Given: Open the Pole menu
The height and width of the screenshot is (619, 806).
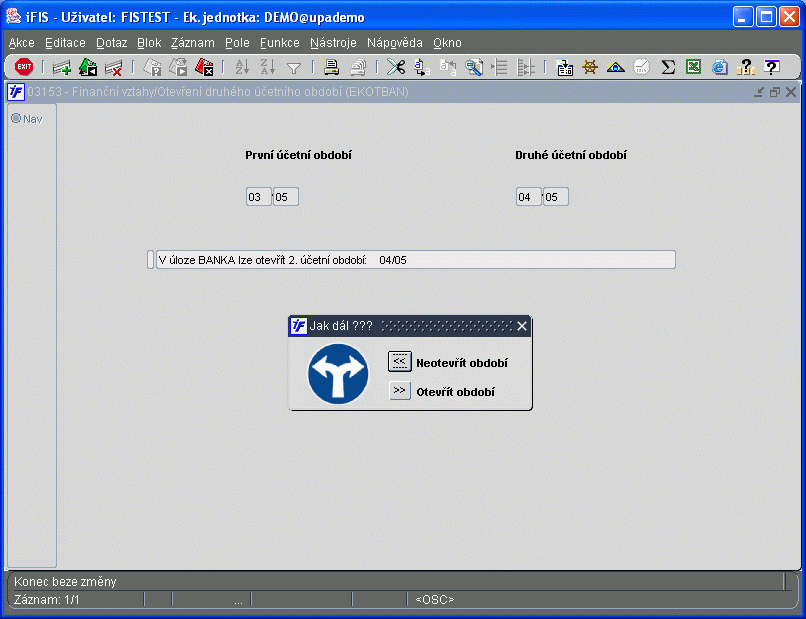Looking at the screenshot, I should (x=237, y=43).
